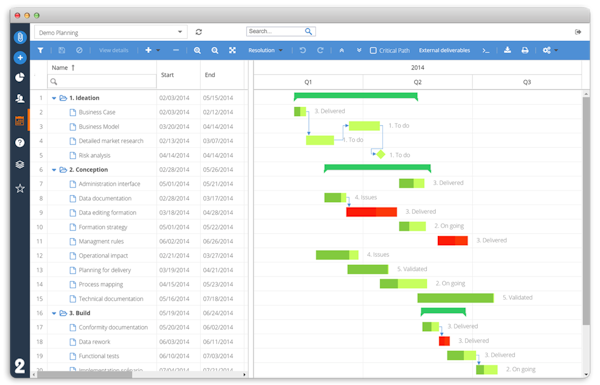Click the logout icon at top right
This screenshot has width=600, height=385.
pos(578,32)
